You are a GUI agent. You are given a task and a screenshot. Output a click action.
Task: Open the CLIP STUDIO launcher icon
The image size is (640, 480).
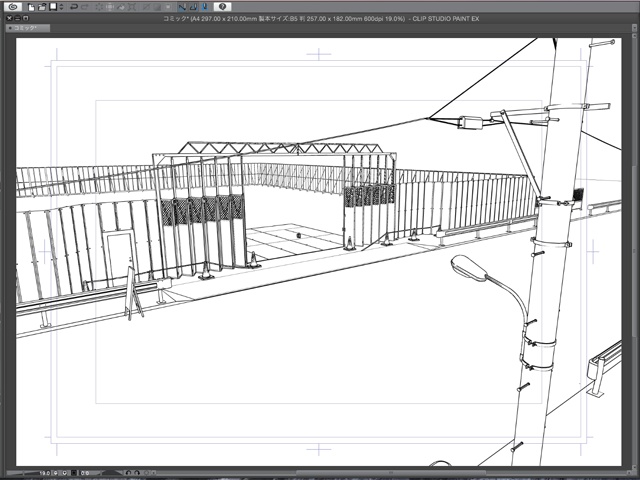tap(13, 7)
